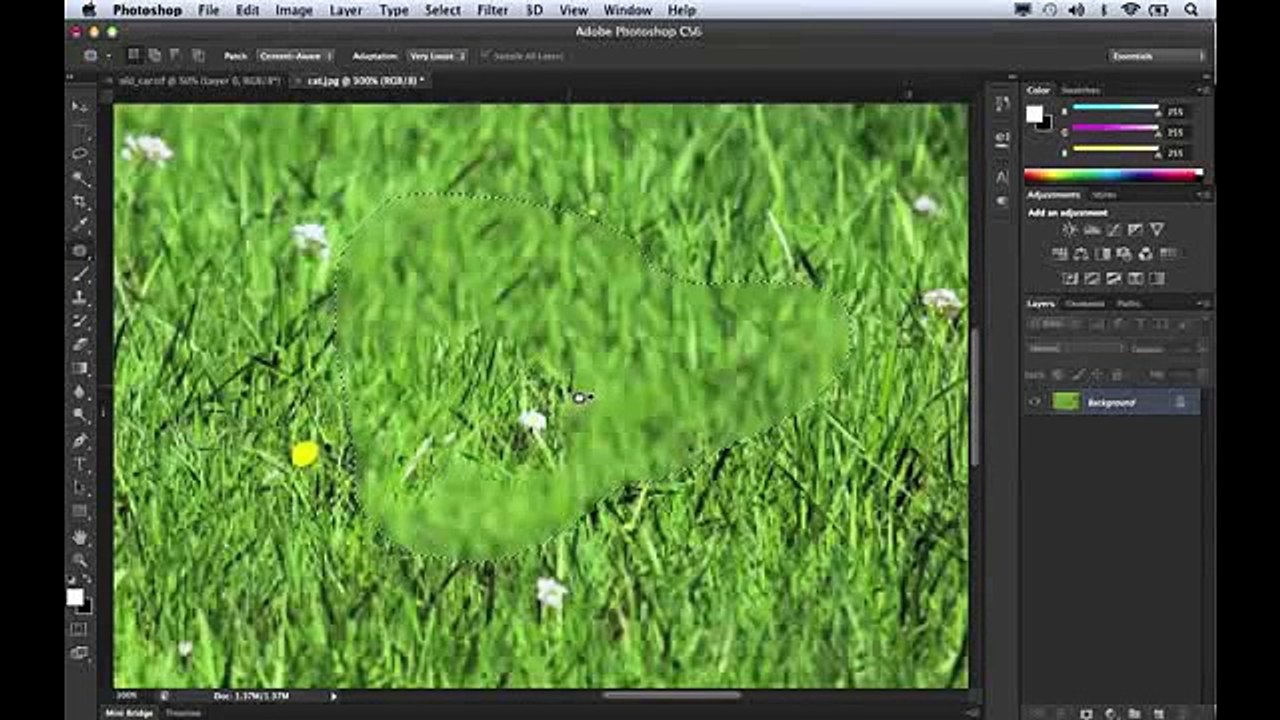Open the Filter menu
Viewport: 1280px width, 720px height.
[492, 10]
